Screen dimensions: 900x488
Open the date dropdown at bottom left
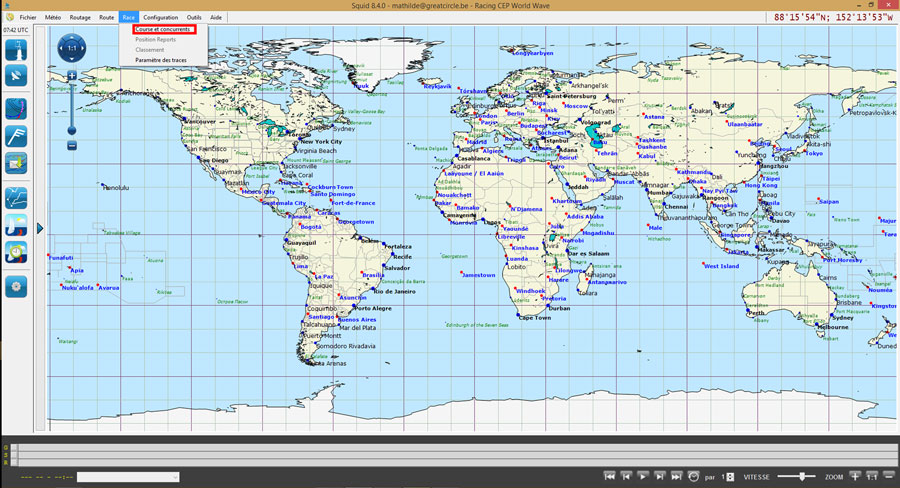(x=128, y=477)
